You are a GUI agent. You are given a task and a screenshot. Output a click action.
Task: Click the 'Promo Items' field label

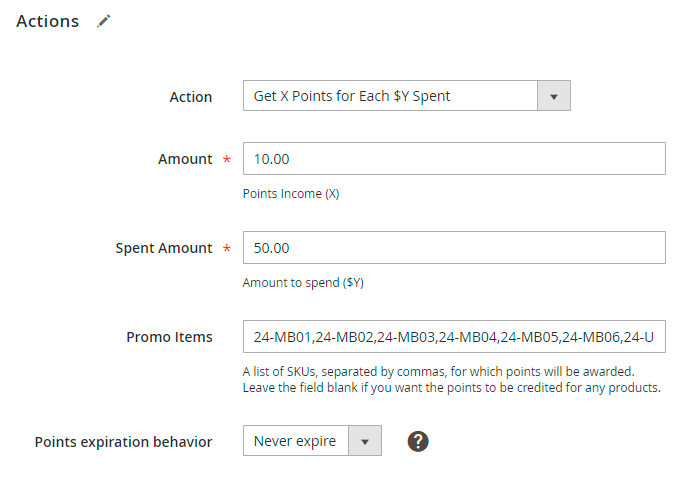169,337
